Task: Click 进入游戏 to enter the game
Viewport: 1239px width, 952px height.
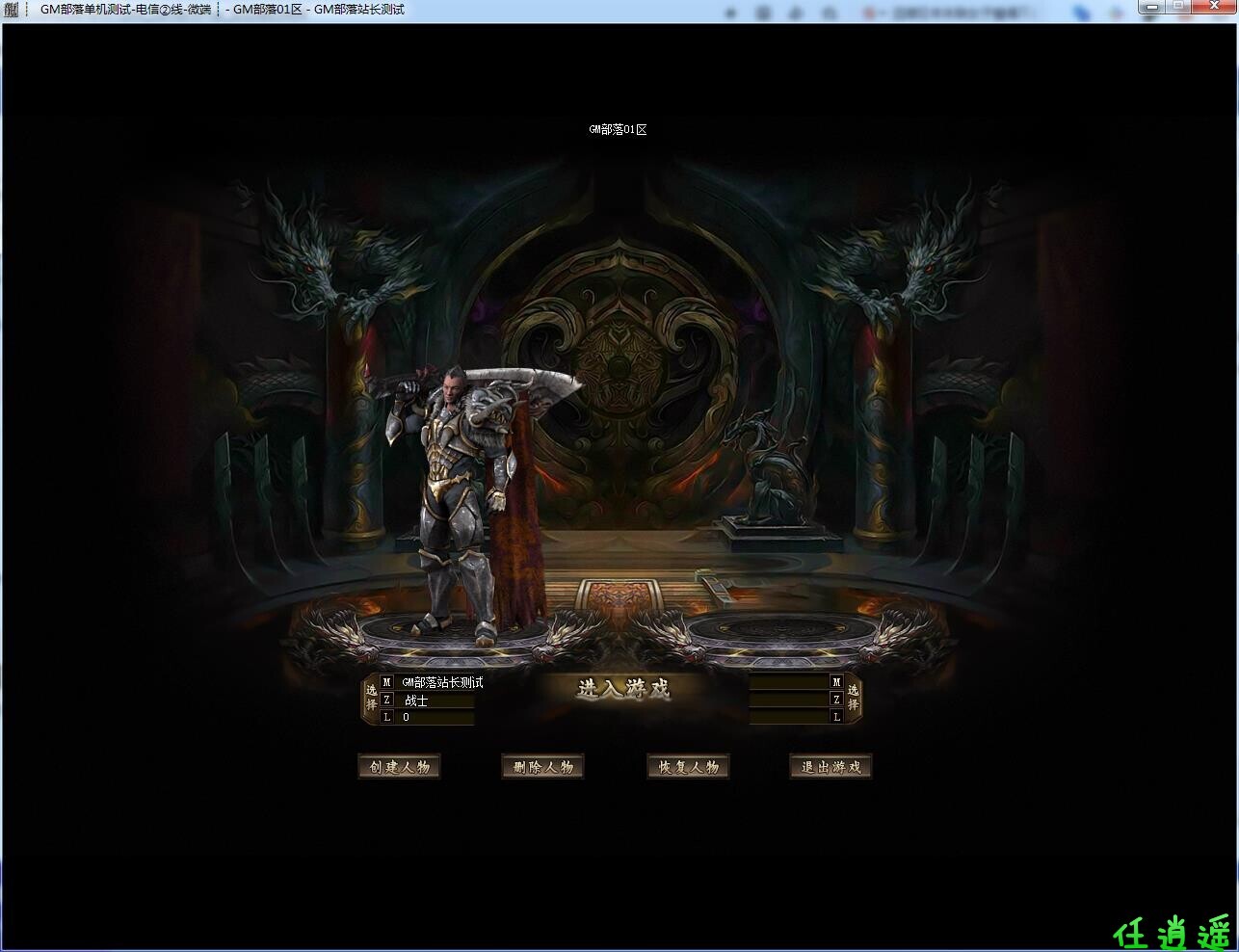Action: pyautogui.click(x=623, y=689)
